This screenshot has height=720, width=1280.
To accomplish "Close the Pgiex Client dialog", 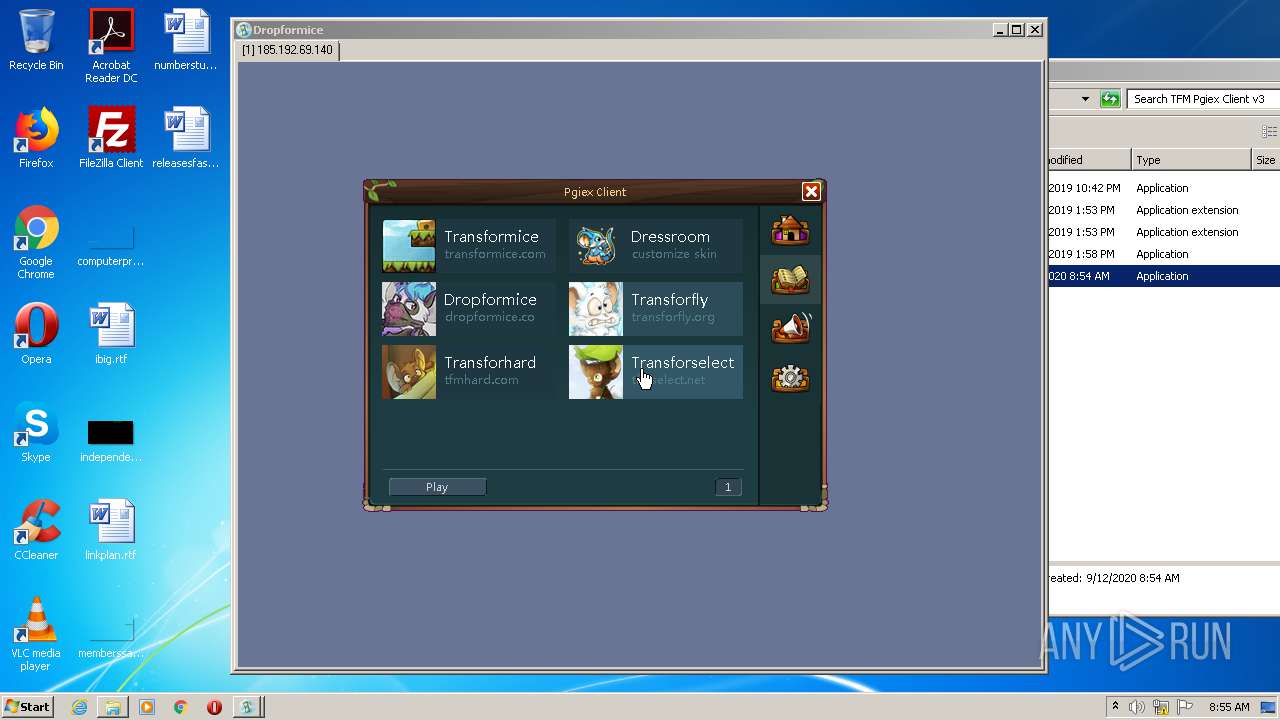I will coord(811,192).
